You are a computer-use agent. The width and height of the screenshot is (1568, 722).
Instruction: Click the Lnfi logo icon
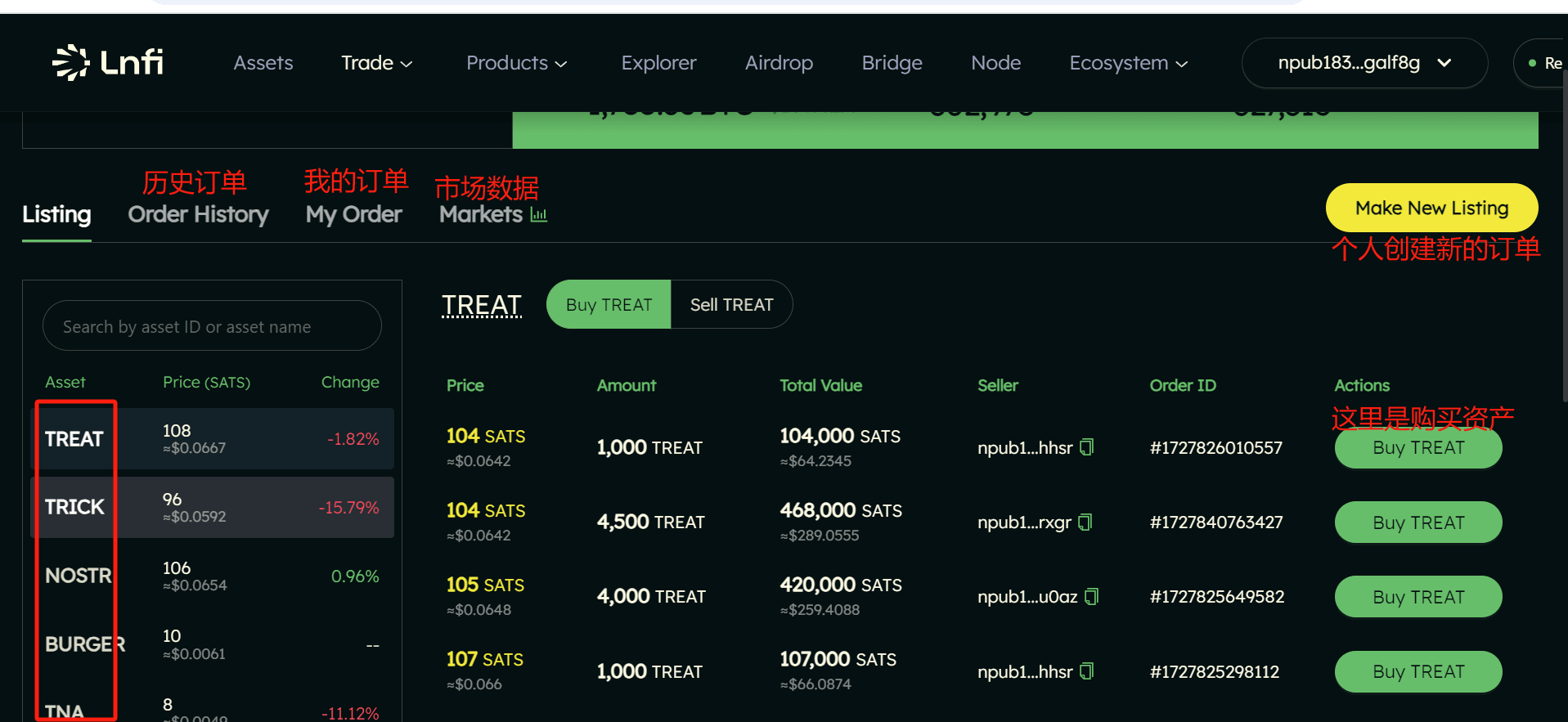click(x=71, y=63)
